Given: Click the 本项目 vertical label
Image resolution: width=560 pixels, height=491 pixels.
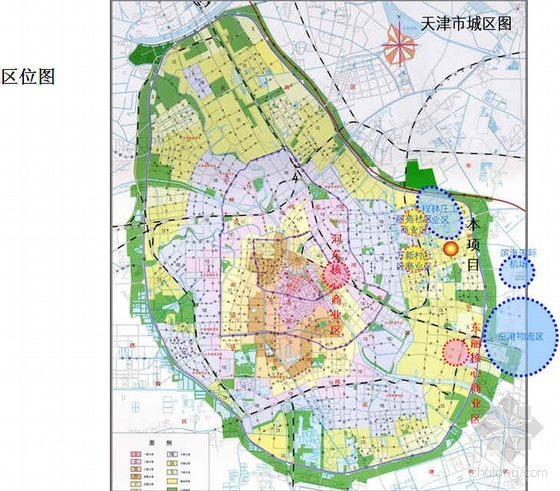Looking at the screenshot, I should click(474, 245).
